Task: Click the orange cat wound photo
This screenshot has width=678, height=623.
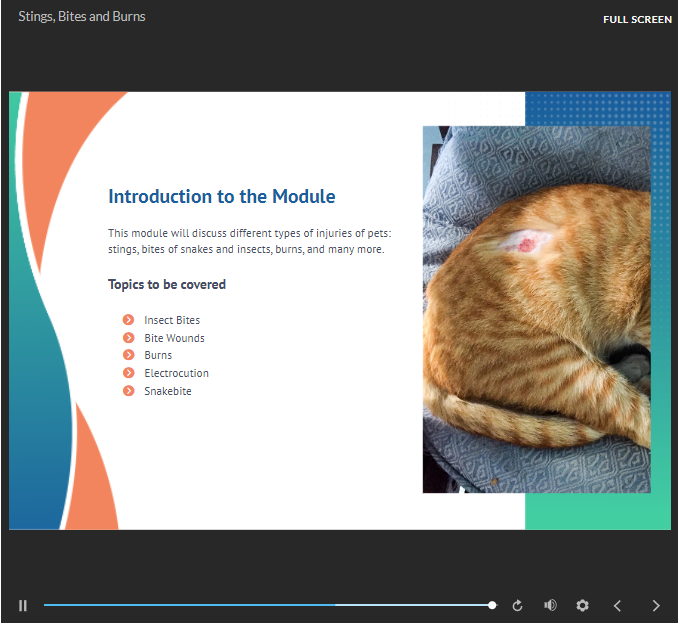Action: [536, 309]
